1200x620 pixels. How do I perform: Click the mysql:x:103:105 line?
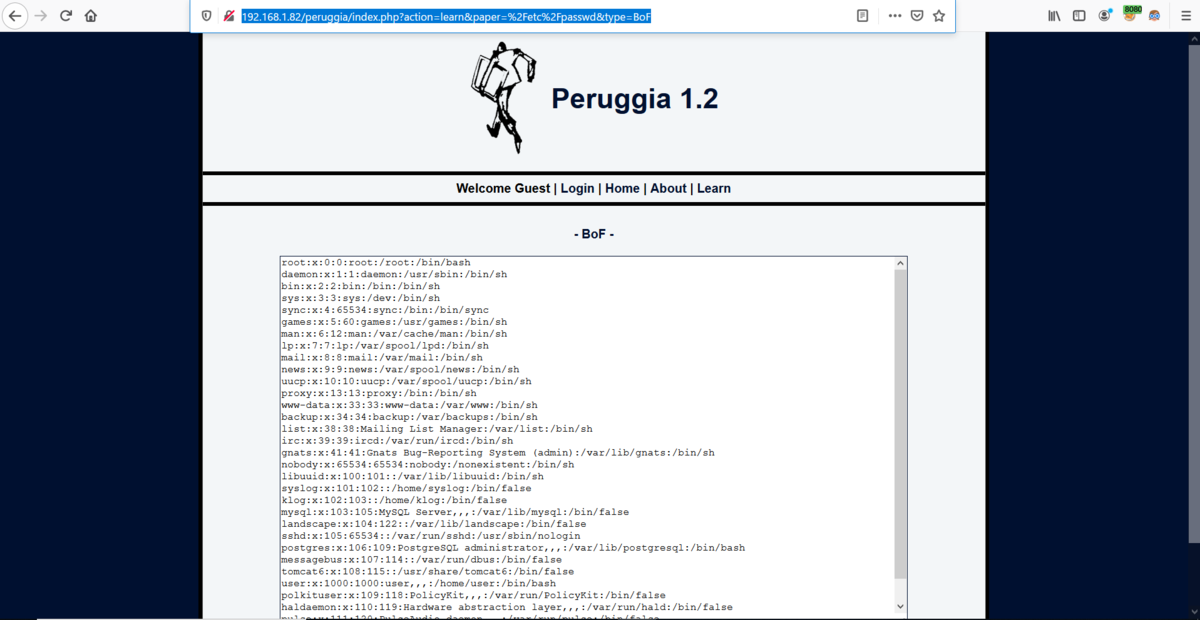point(455,512)
